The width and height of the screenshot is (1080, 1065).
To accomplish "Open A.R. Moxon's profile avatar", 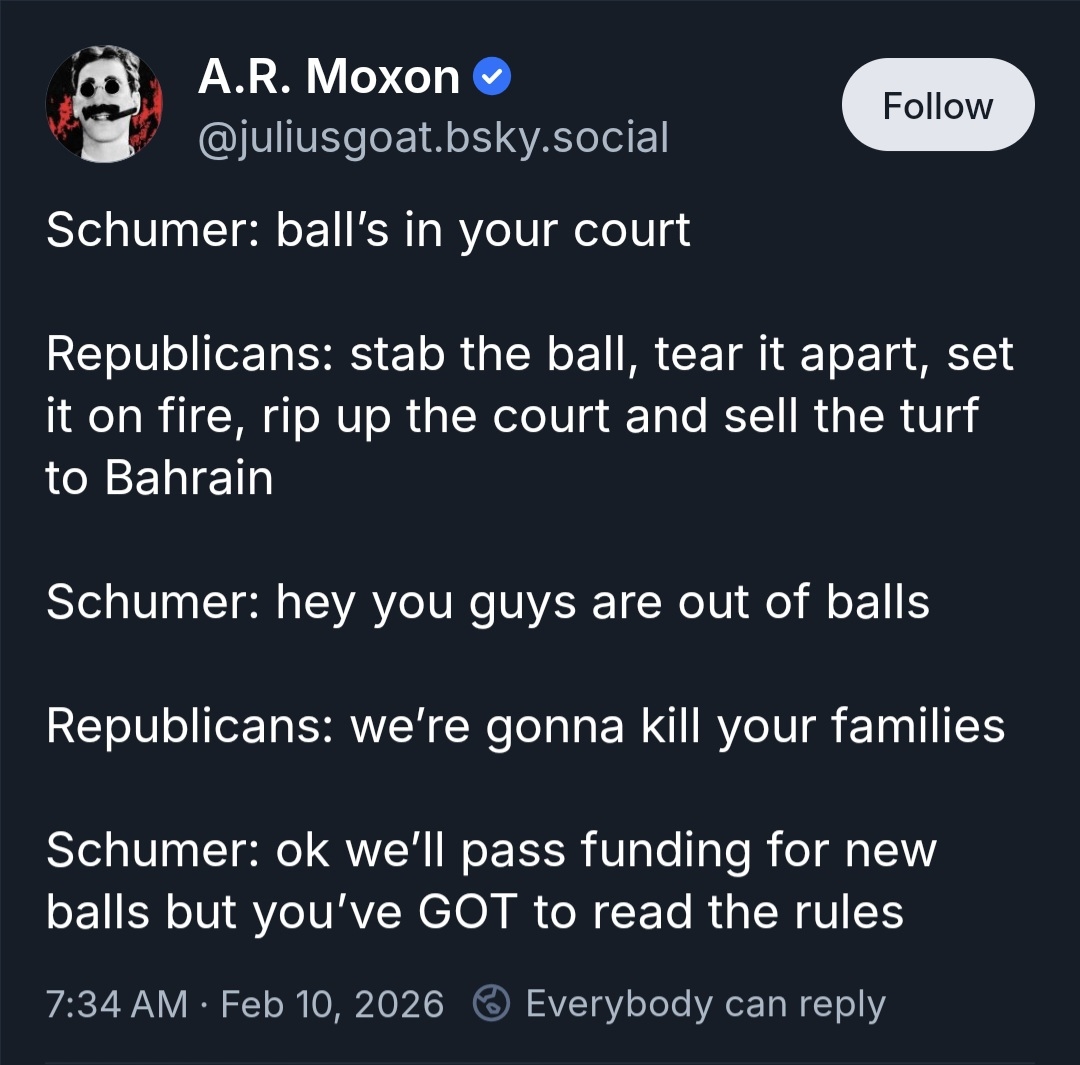I will (x=104, y=104).
